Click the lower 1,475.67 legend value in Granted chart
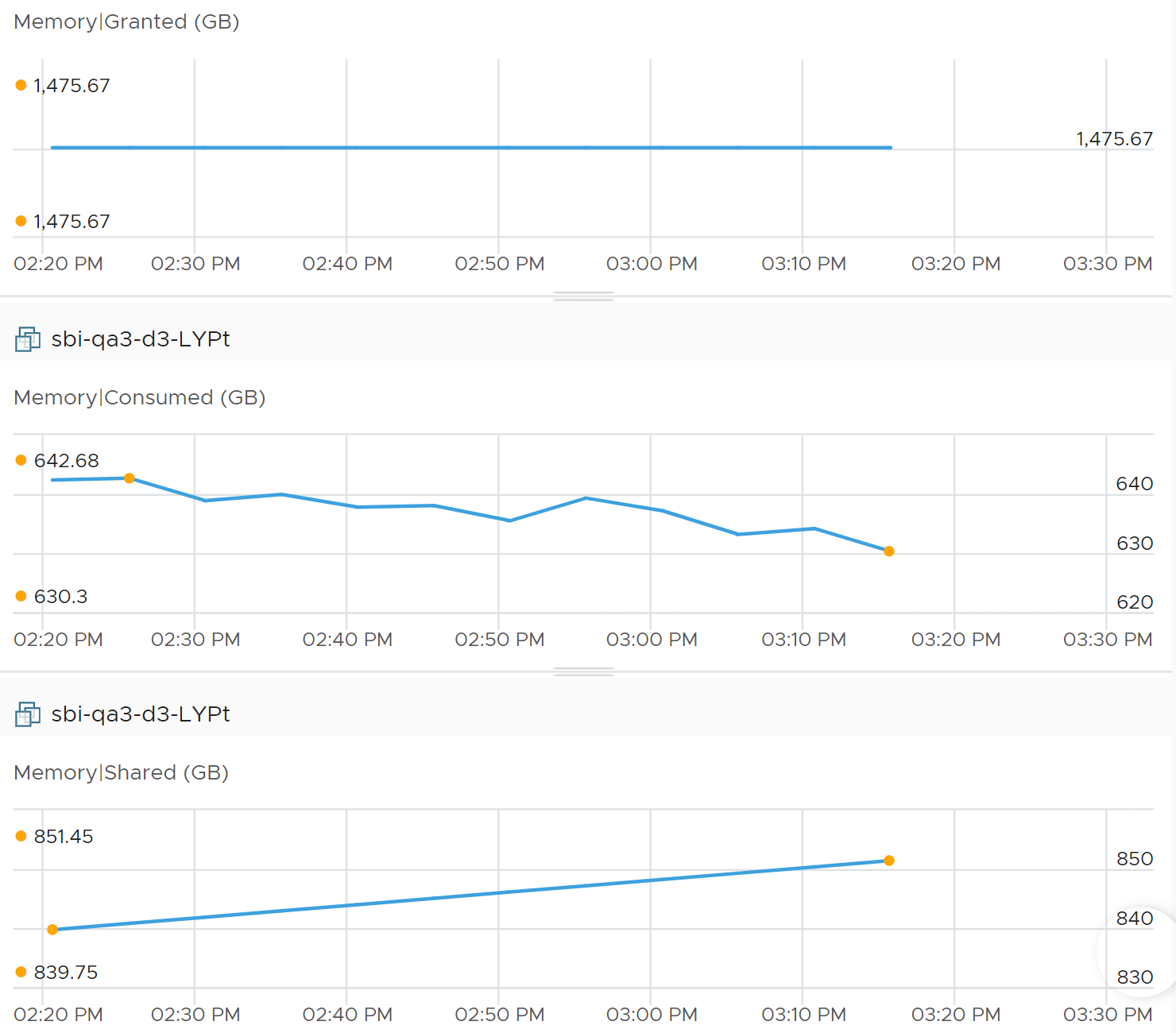 [72, 222]
